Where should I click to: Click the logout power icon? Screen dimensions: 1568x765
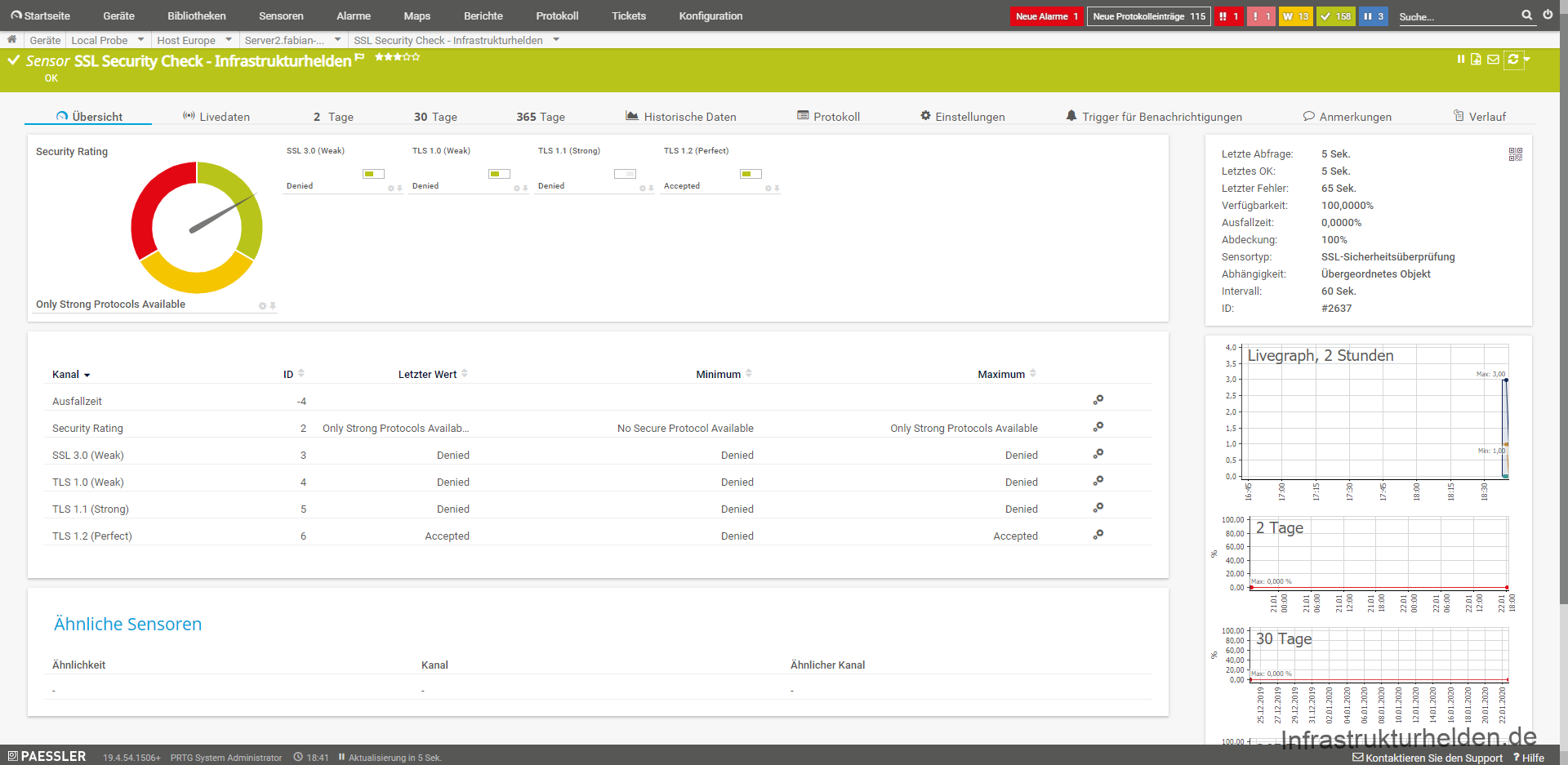[1548, 15]
